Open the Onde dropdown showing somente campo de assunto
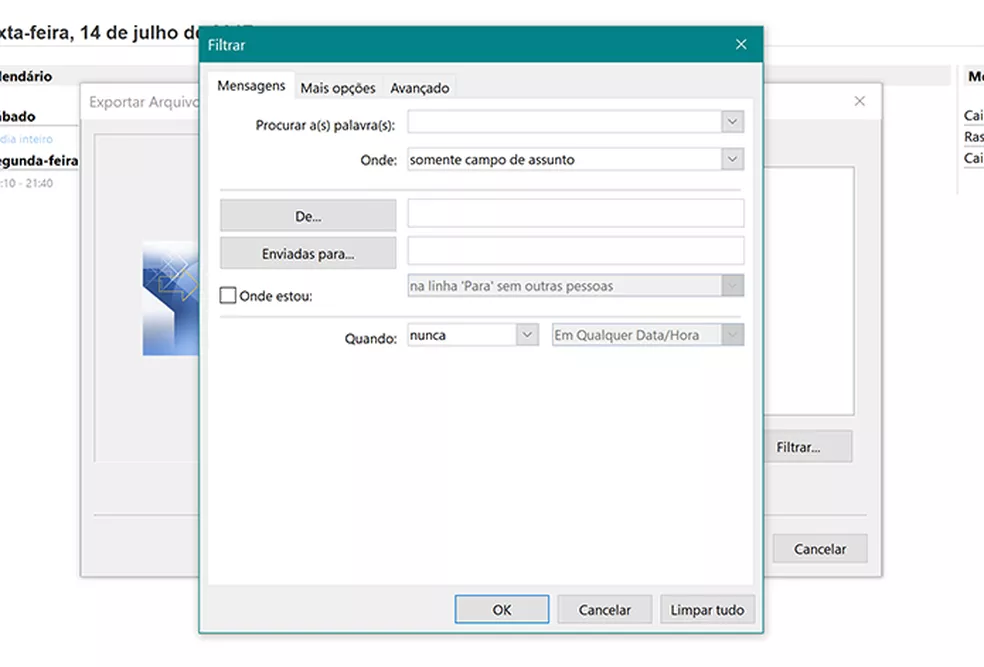This screenshot has width=984, height=667. pos(575,159)
